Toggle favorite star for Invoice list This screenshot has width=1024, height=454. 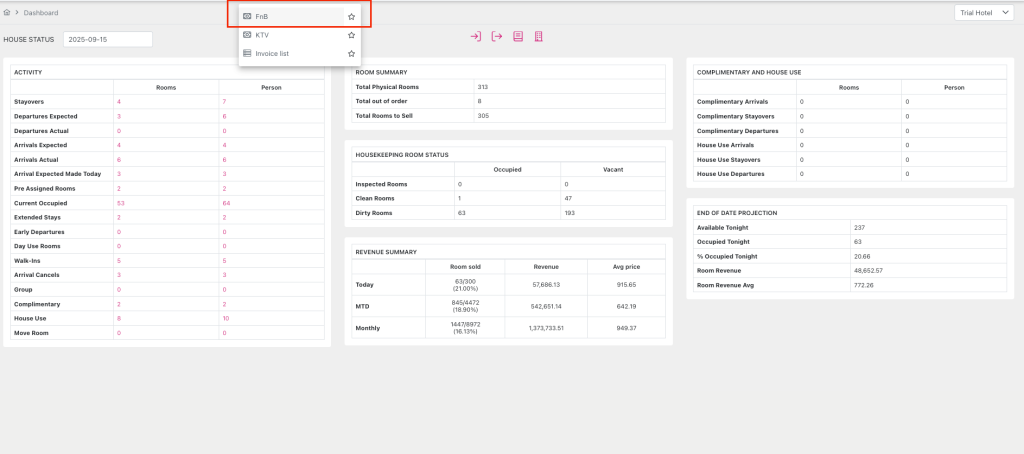coord(351,53)
